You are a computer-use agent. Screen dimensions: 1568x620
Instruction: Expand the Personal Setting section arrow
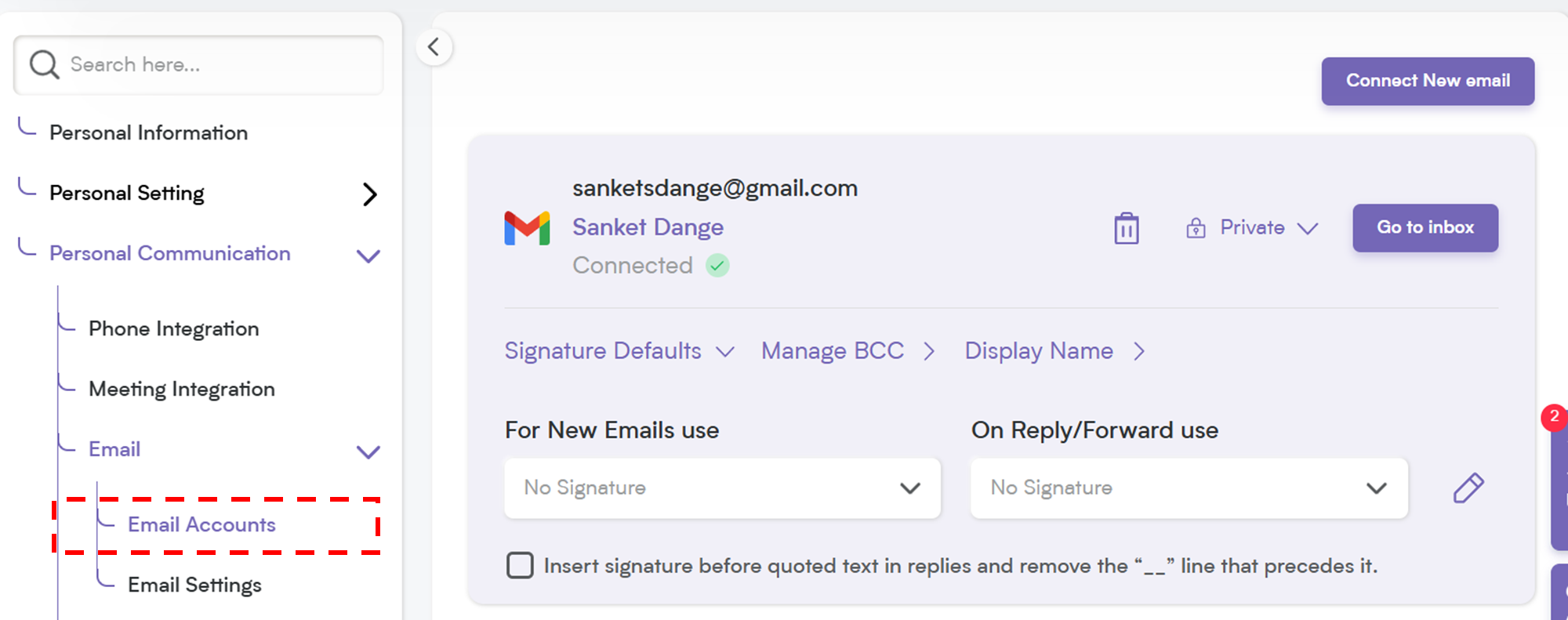370,194
